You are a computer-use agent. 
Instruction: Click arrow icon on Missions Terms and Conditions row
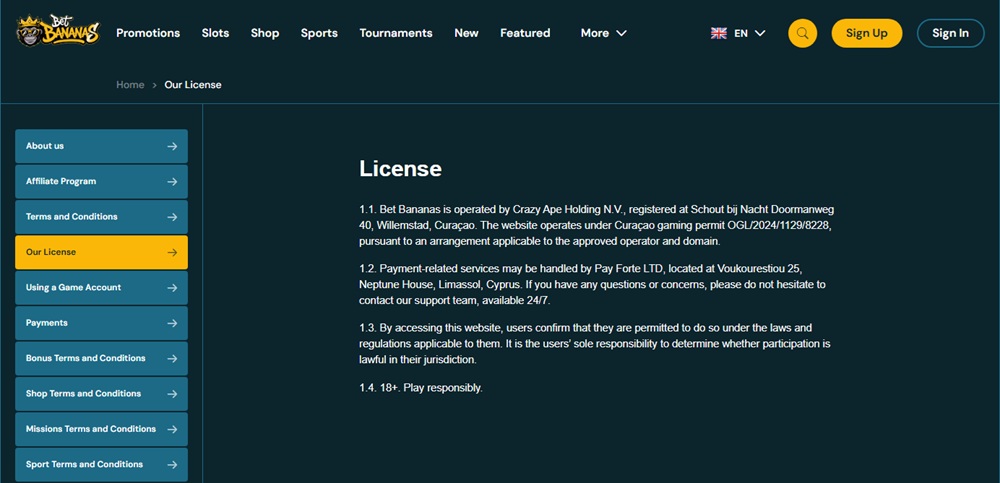(172, 429)
